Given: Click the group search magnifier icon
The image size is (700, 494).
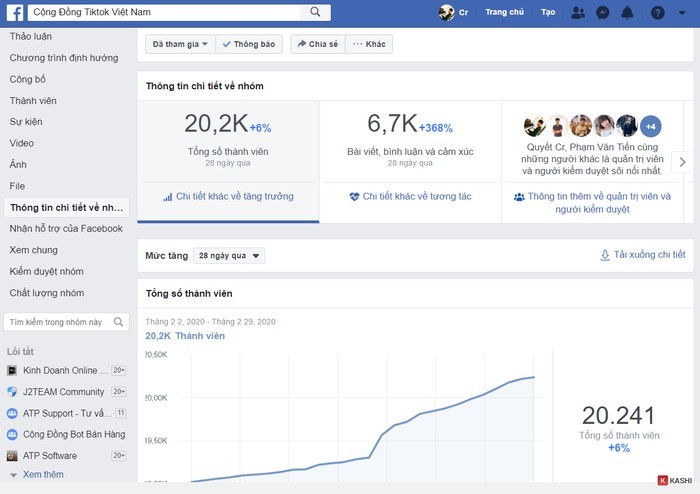Looking at the screenshot, I should (x=118, y=322).
